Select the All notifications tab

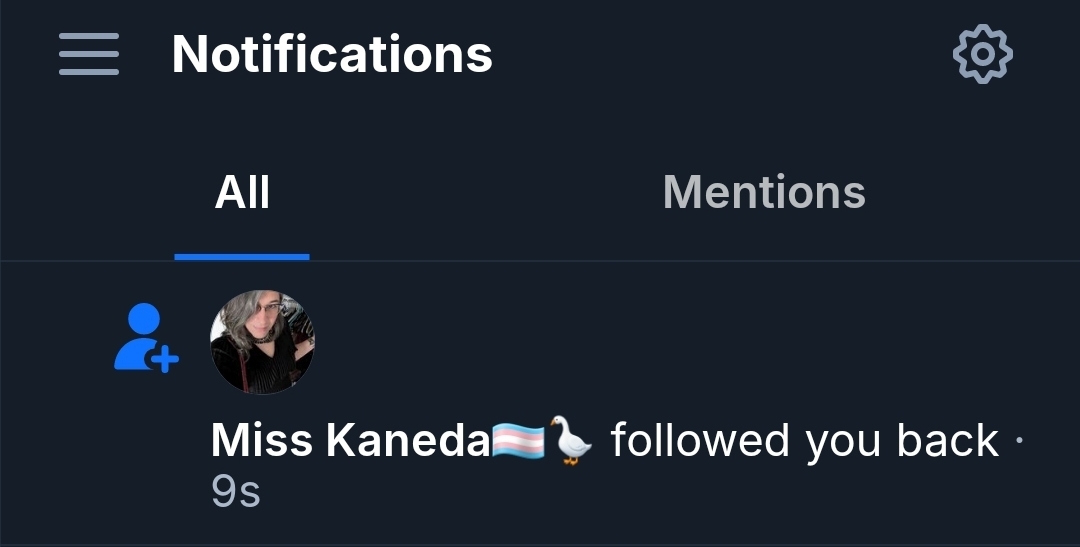(242, 192)
